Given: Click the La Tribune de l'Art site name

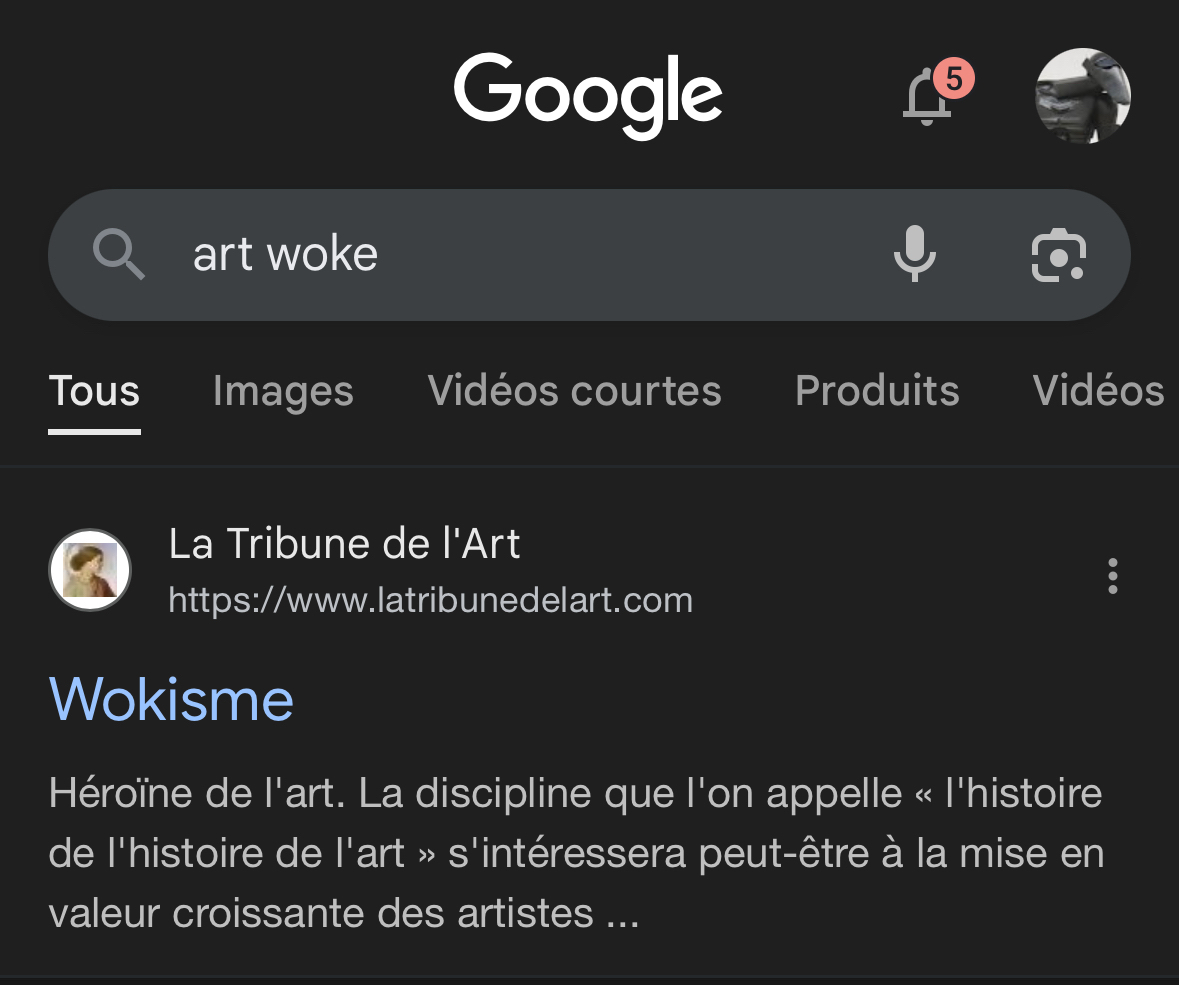Looking at the screenshot, I should pos(344,545).
